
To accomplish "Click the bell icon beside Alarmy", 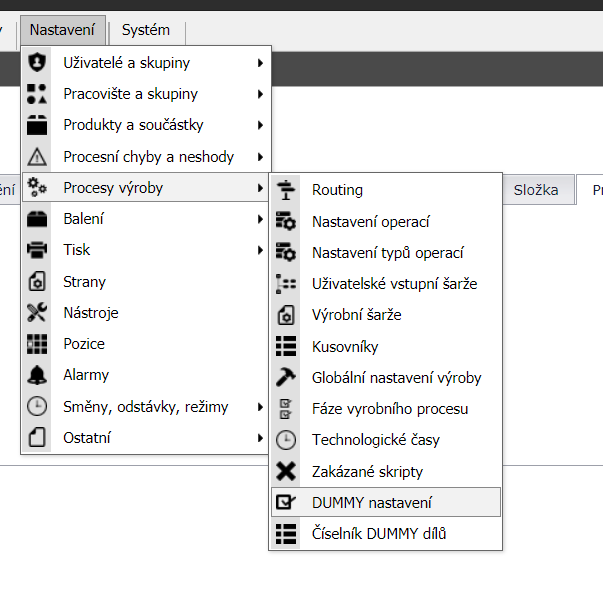I will tap(37, 375).
